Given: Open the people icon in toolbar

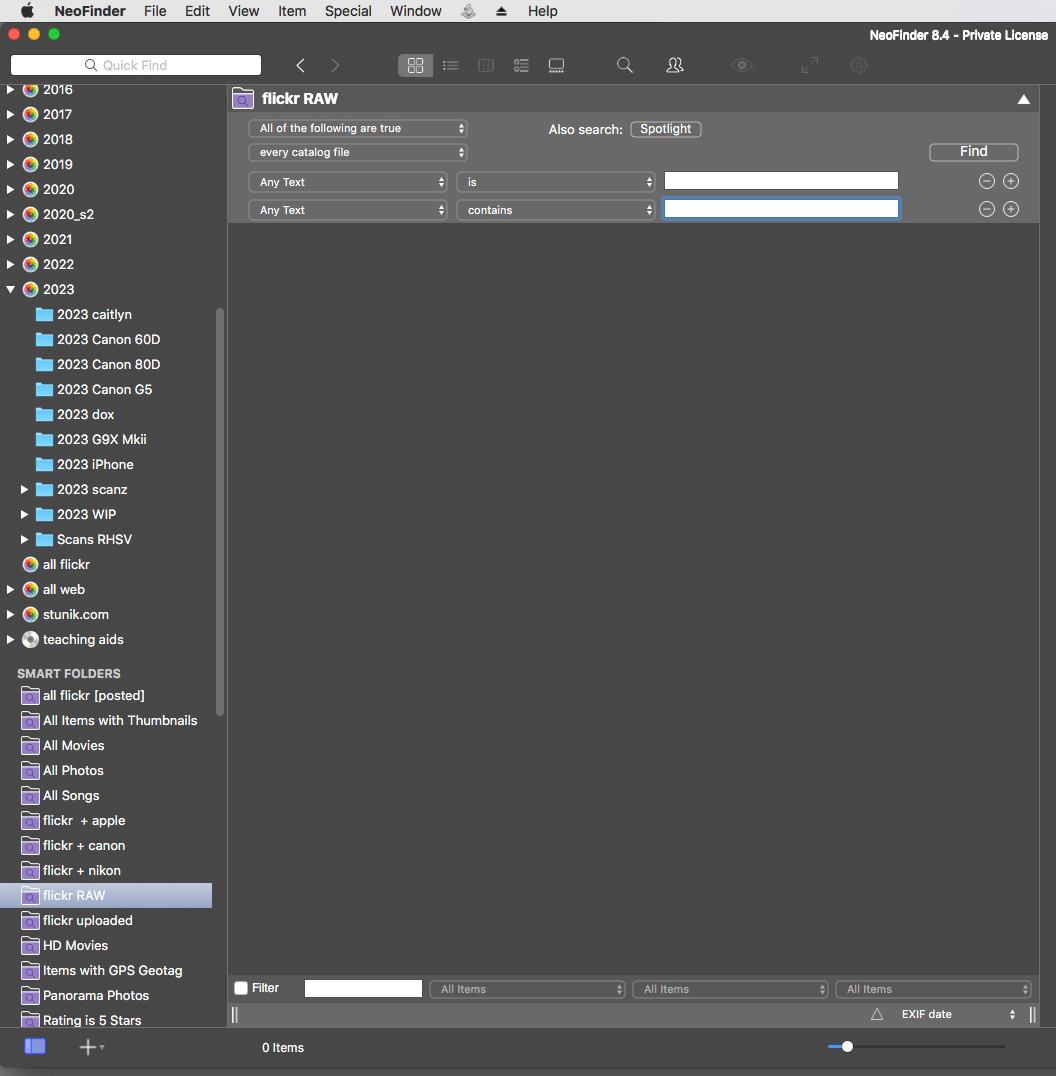Looking at the screenshot, I should pyautogui.click(x=675, y=65).
